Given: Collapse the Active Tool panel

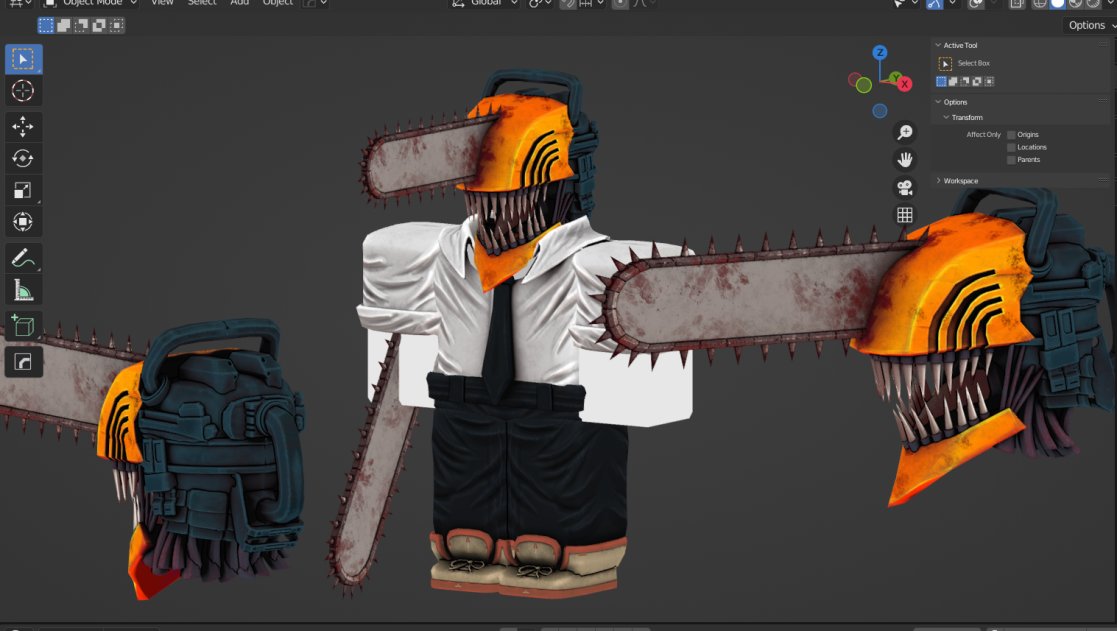Looking at the screenshot, I should (x=938, y=45).
